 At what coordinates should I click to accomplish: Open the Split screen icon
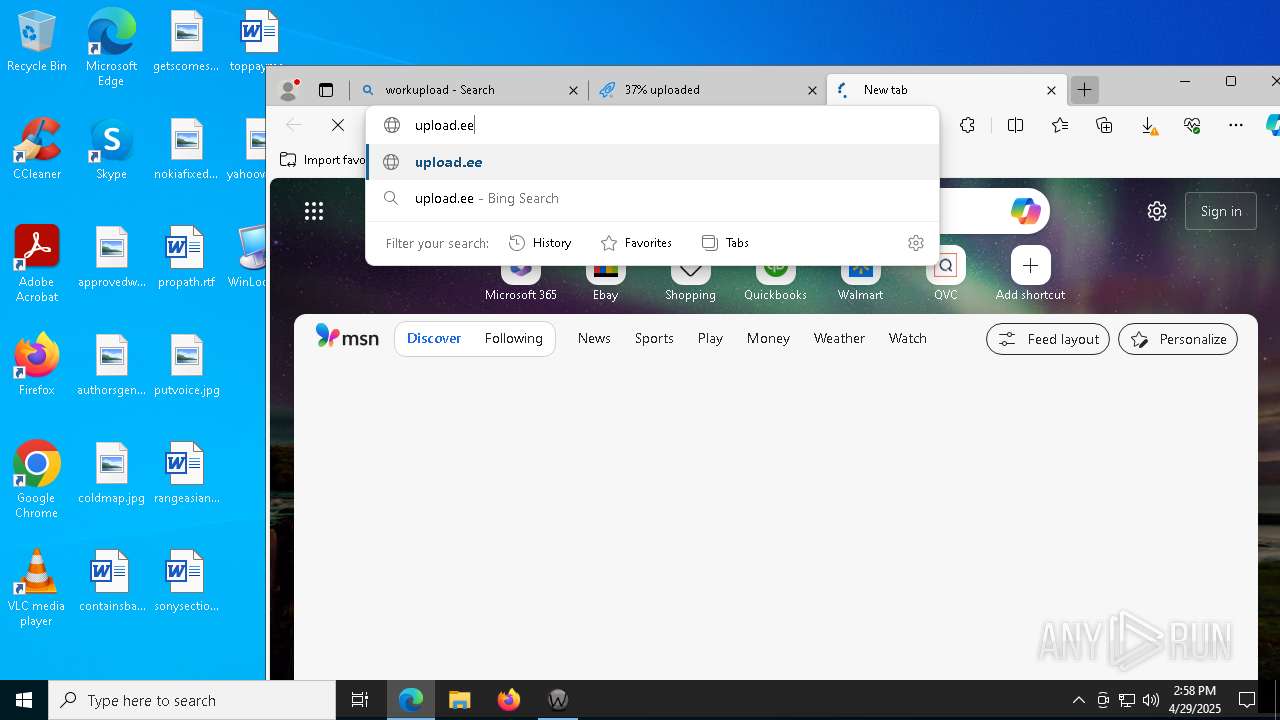(1015, 125)
